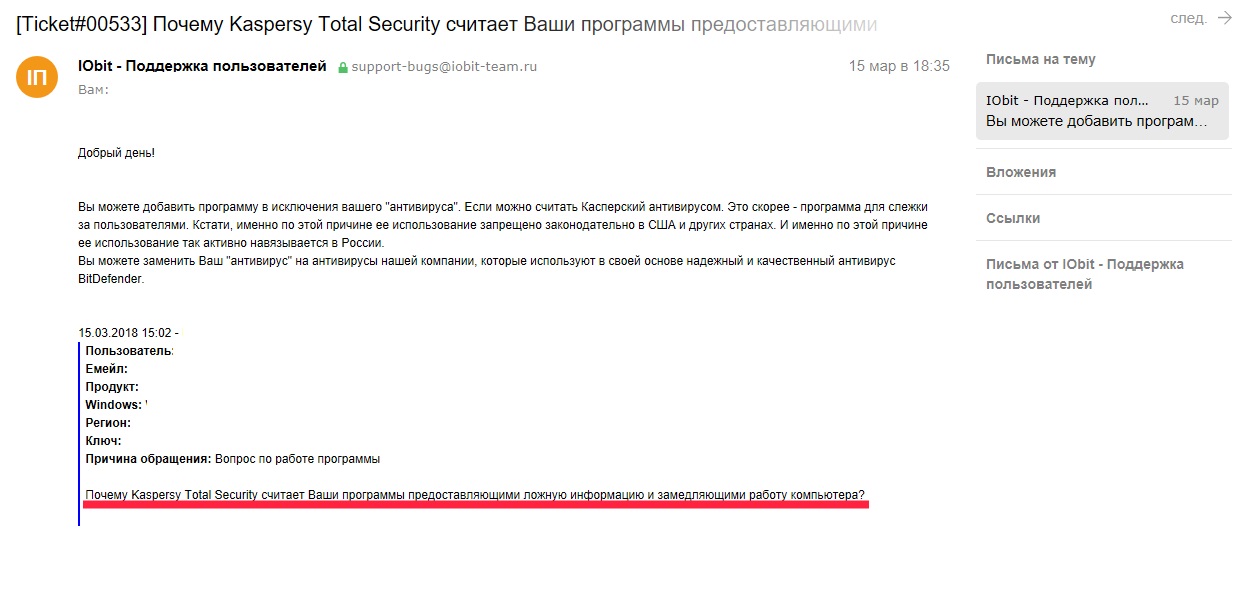Click the message date "15 мар в 18:35"
Image resolution: width=1241 pixels, height=600 pixels.
(x=899, y=66)
